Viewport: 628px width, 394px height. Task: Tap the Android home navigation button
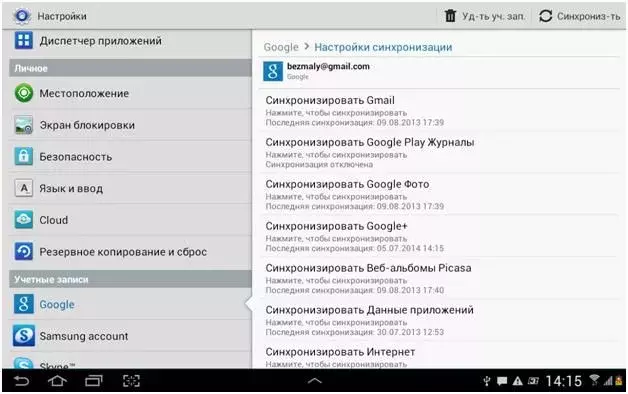point(57,381)
